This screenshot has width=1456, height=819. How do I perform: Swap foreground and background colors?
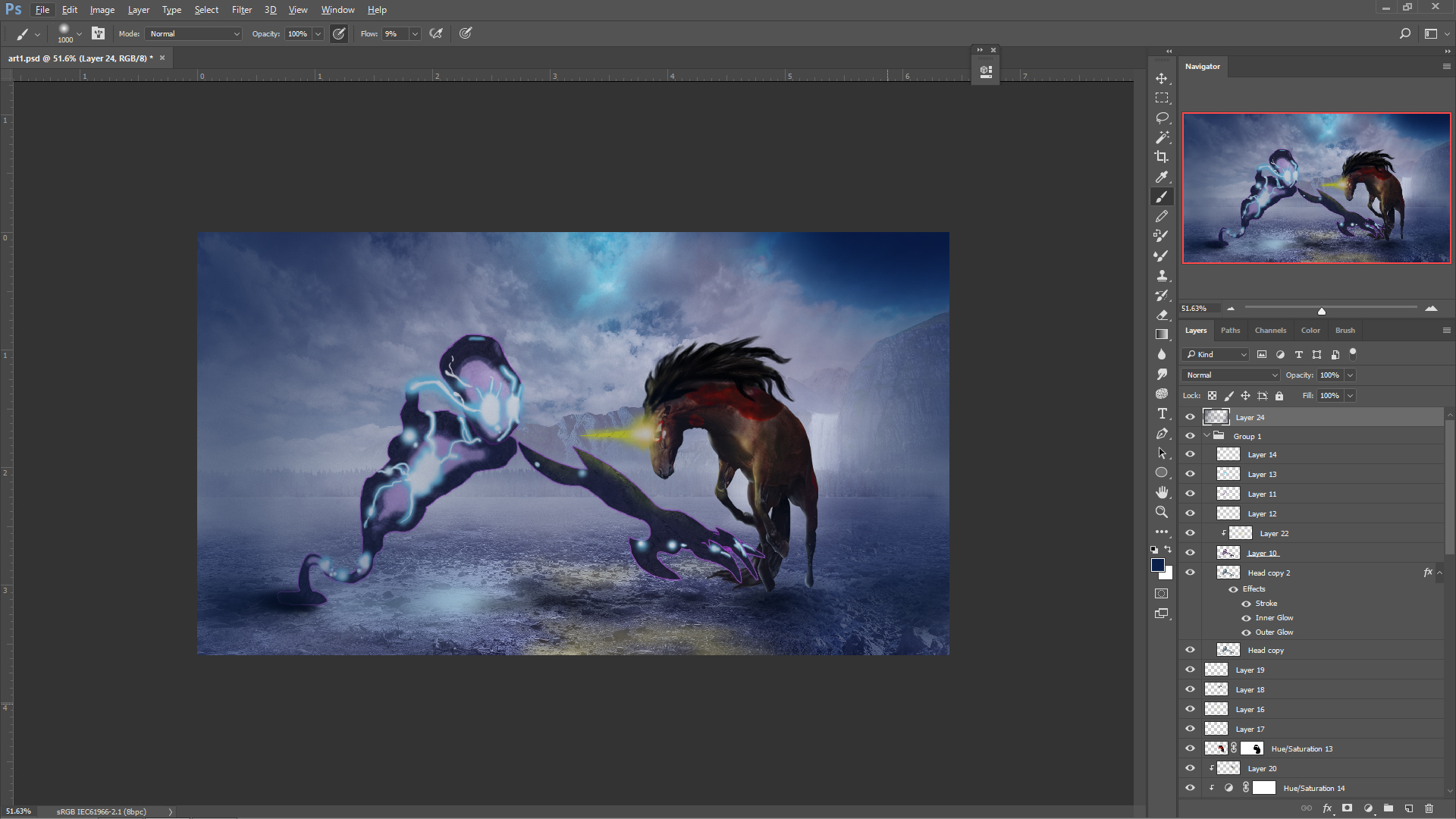(1169, 550)
